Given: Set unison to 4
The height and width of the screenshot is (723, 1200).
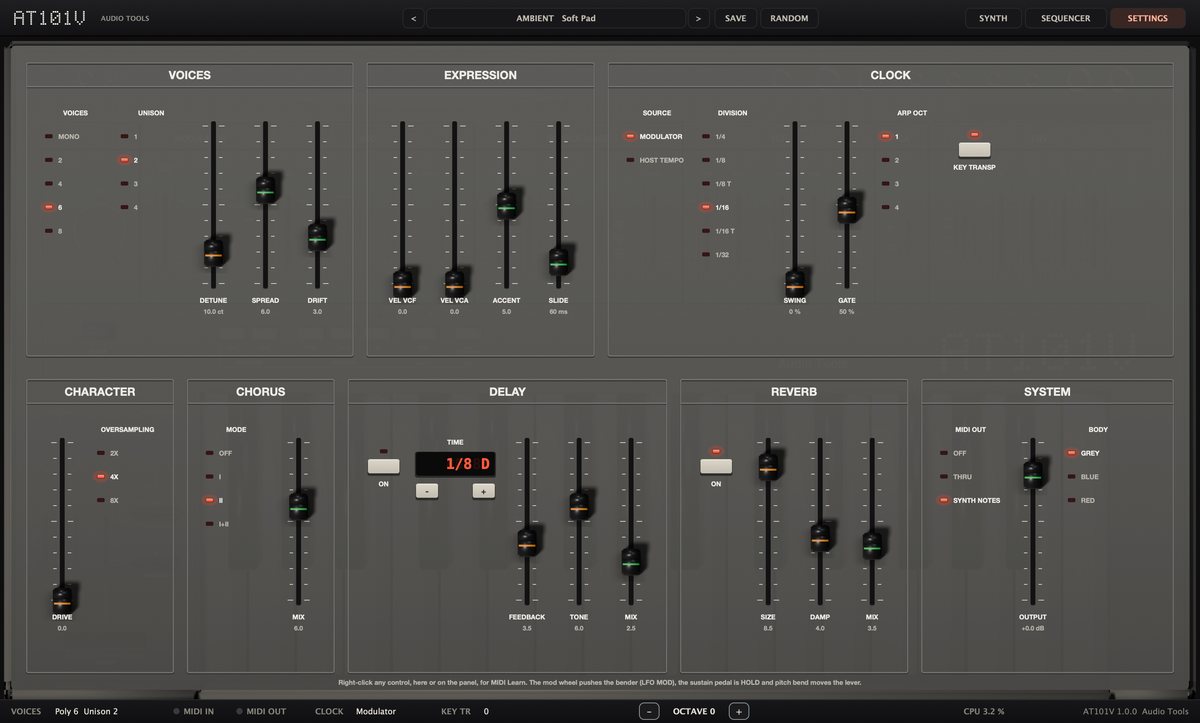Looking at the screenshot, I should point(130,207).
